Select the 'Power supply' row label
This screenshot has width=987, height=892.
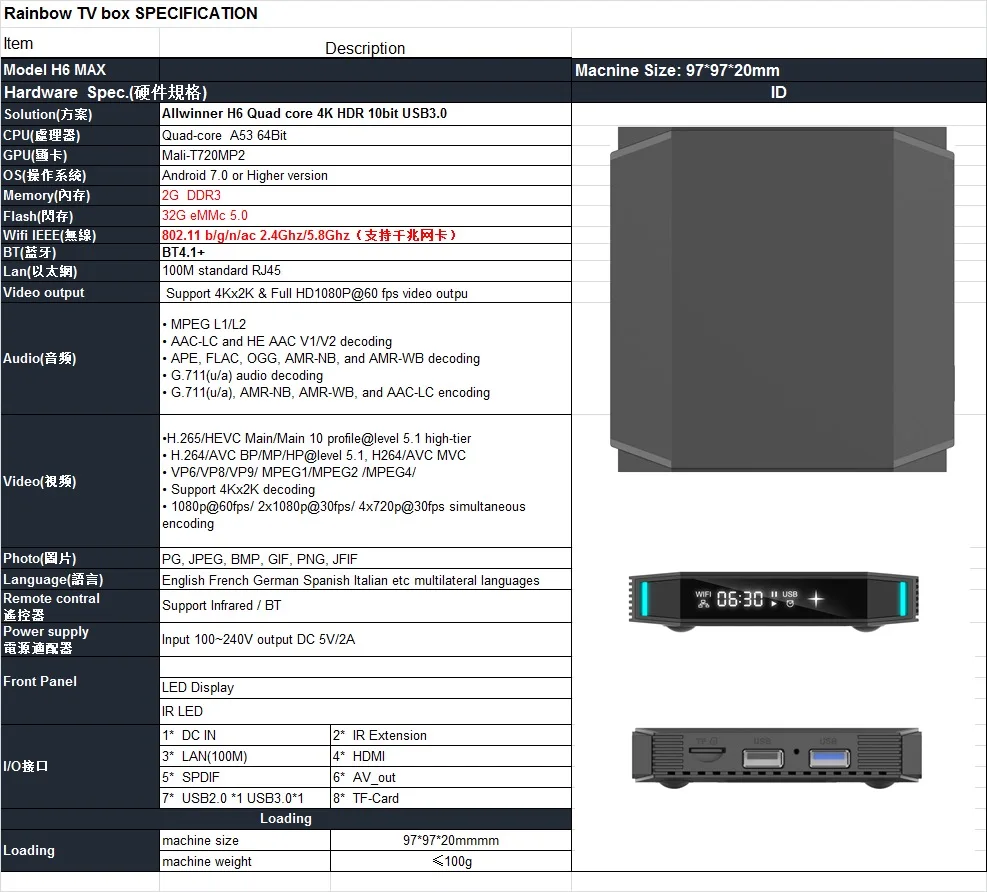(80, 640)
